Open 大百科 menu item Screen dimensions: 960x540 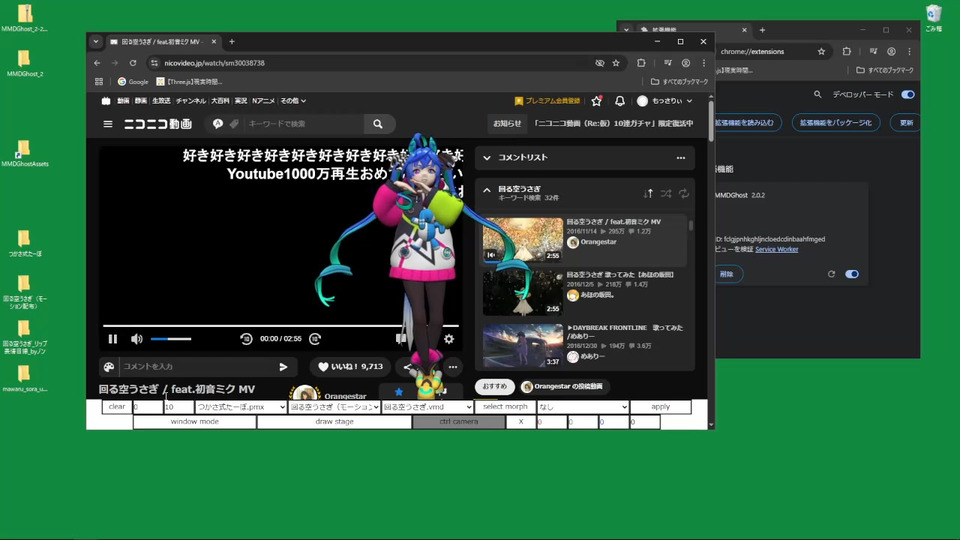220,101
